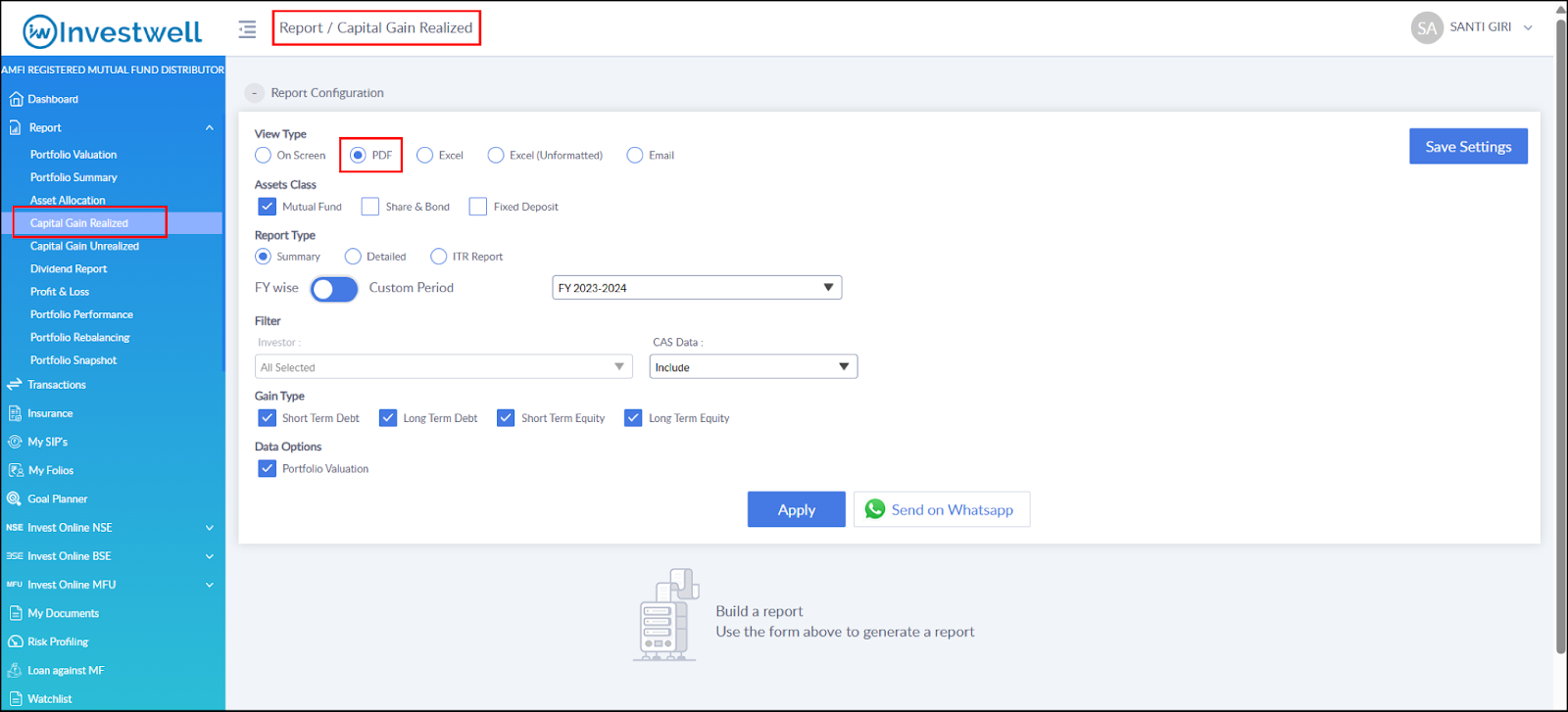Click the Goal Planner target icon
1568x712 pixels.
point(15,498)
